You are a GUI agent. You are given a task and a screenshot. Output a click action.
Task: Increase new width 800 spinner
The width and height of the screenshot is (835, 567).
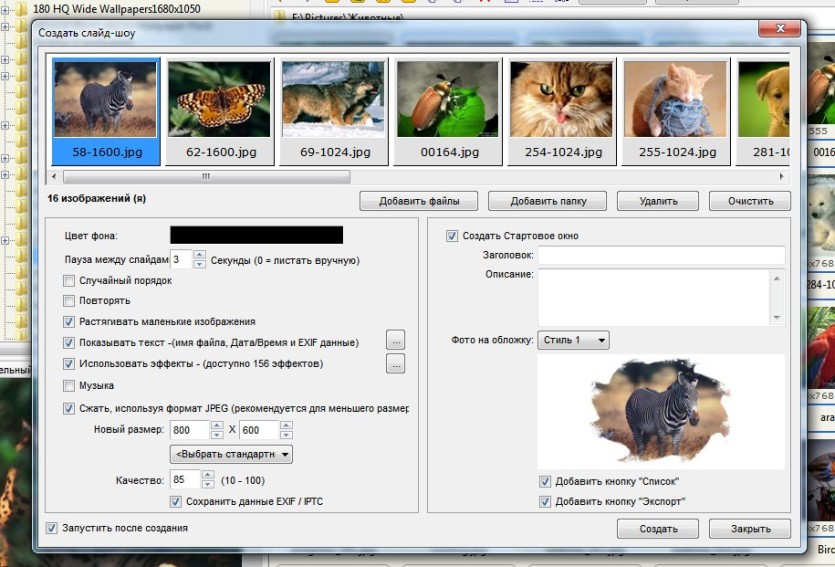[x=217, y=425]
